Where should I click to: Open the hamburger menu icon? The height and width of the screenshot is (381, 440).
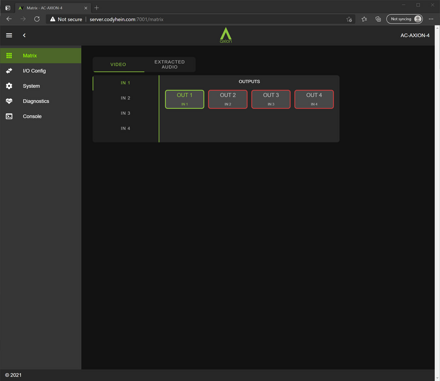(9, 35)
